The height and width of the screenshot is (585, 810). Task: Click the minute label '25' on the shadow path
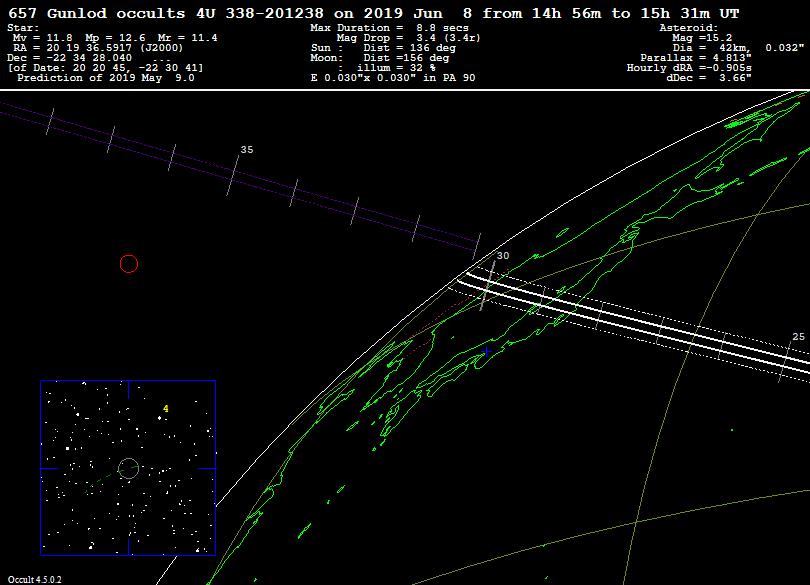[x=799, y=336]
